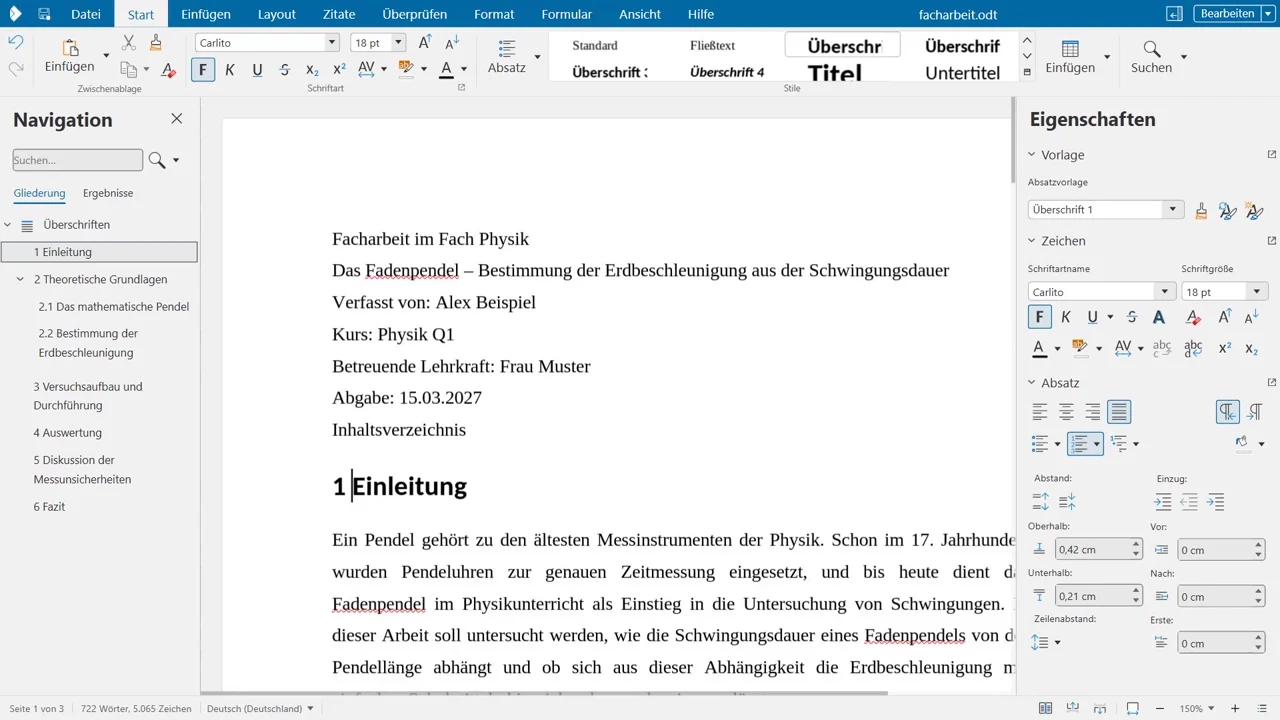Open the Absatz button in the ribbon
Image resolution: width=1280 pixels, height=720 pixels.
tap(507, 57)
